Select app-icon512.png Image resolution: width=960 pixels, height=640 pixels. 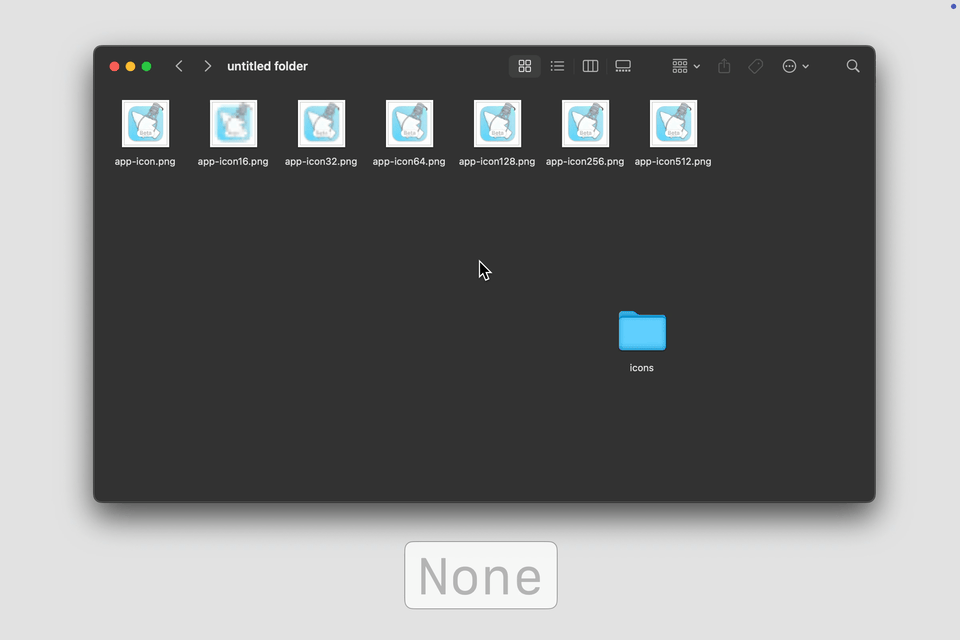coord(673,123)
